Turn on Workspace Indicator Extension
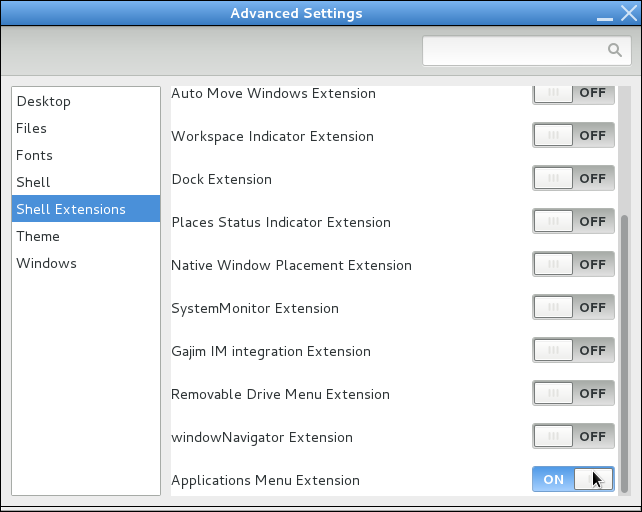This screenshot has height=512, width=642. (x=573, y=135)
